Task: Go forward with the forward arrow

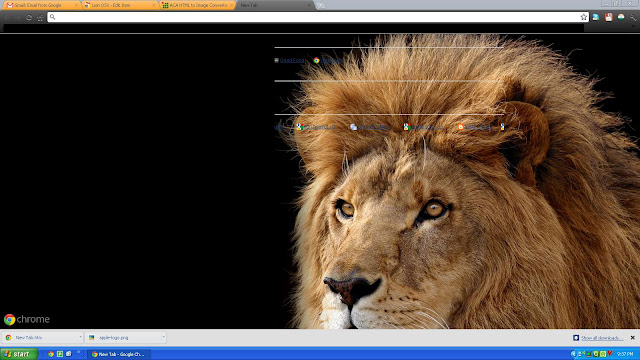Action: (x=18, y=17)
